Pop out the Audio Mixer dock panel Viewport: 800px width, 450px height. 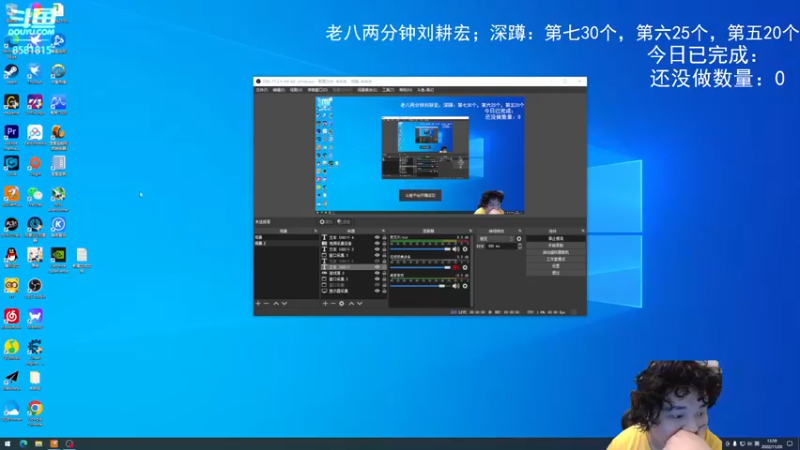pyautogui.click(x=470, y=231)
